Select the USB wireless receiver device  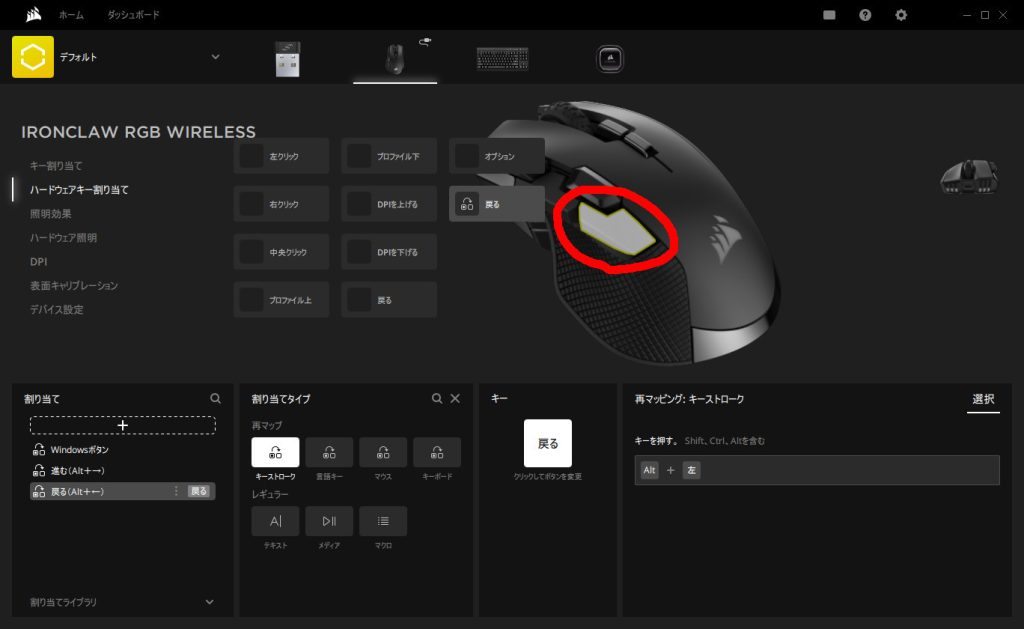click(x=287, y=59)
